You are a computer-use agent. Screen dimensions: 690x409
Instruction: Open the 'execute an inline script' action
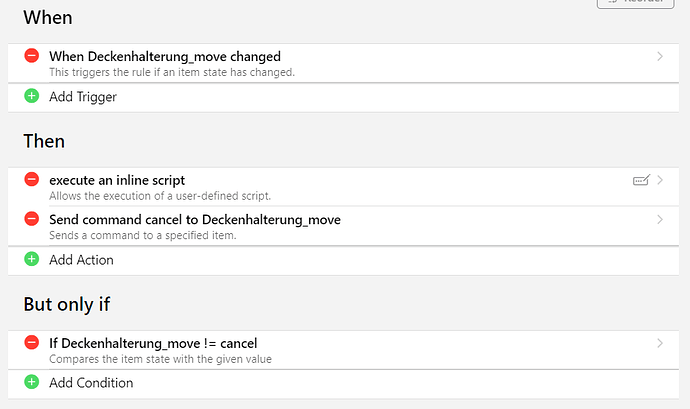click(117, 180)
